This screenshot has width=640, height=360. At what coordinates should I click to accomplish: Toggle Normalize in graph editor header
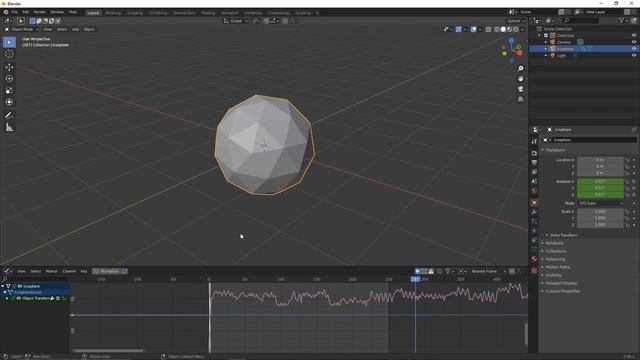coord(107,271)
